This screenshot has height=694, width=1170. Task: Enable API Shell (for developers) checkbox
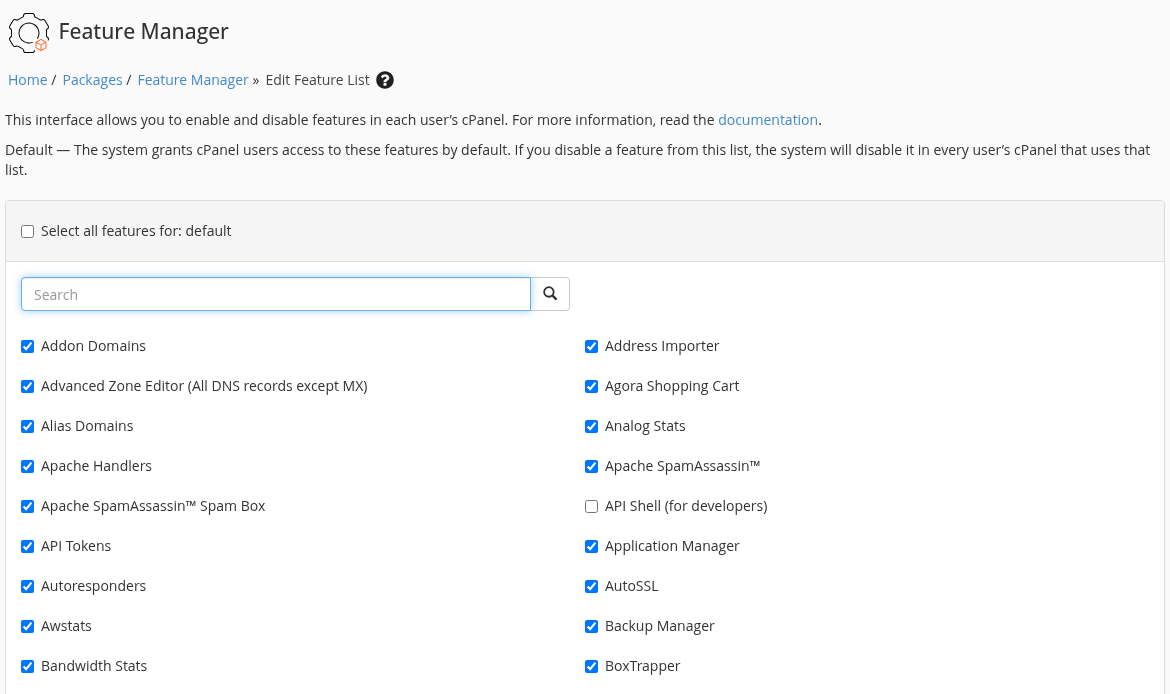592,506
